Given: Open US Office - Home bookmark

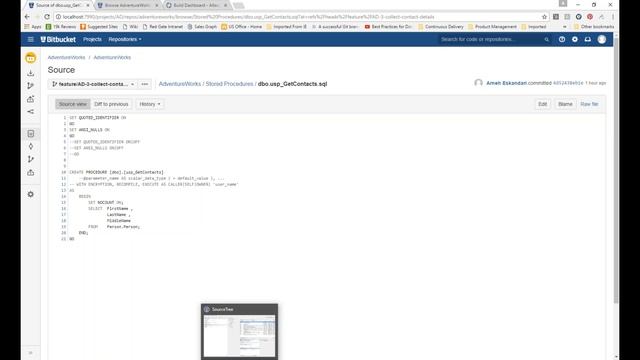Looking at the screenshot, I should point(242,27).
